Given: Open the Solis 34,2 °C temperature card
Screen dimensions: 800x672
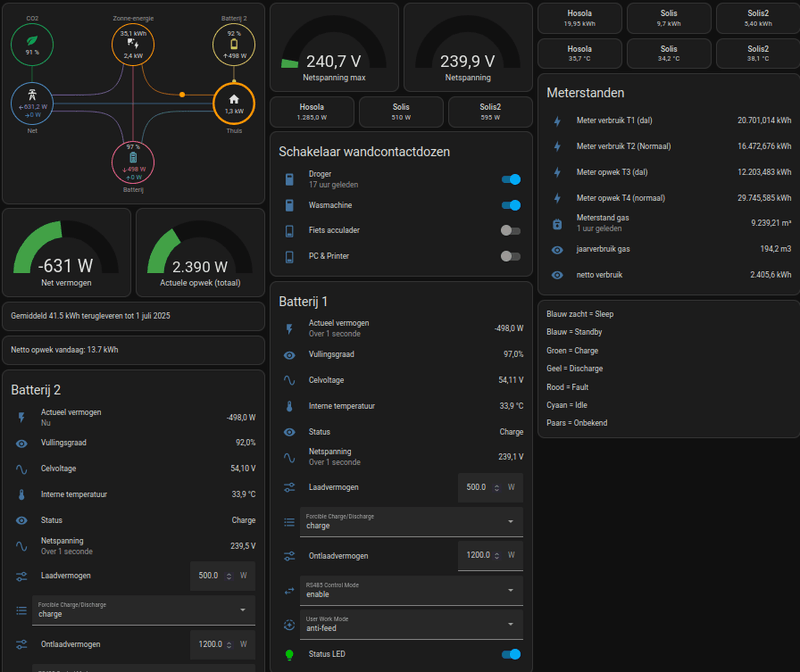Looking at the screenshot, I should point(669,54).
